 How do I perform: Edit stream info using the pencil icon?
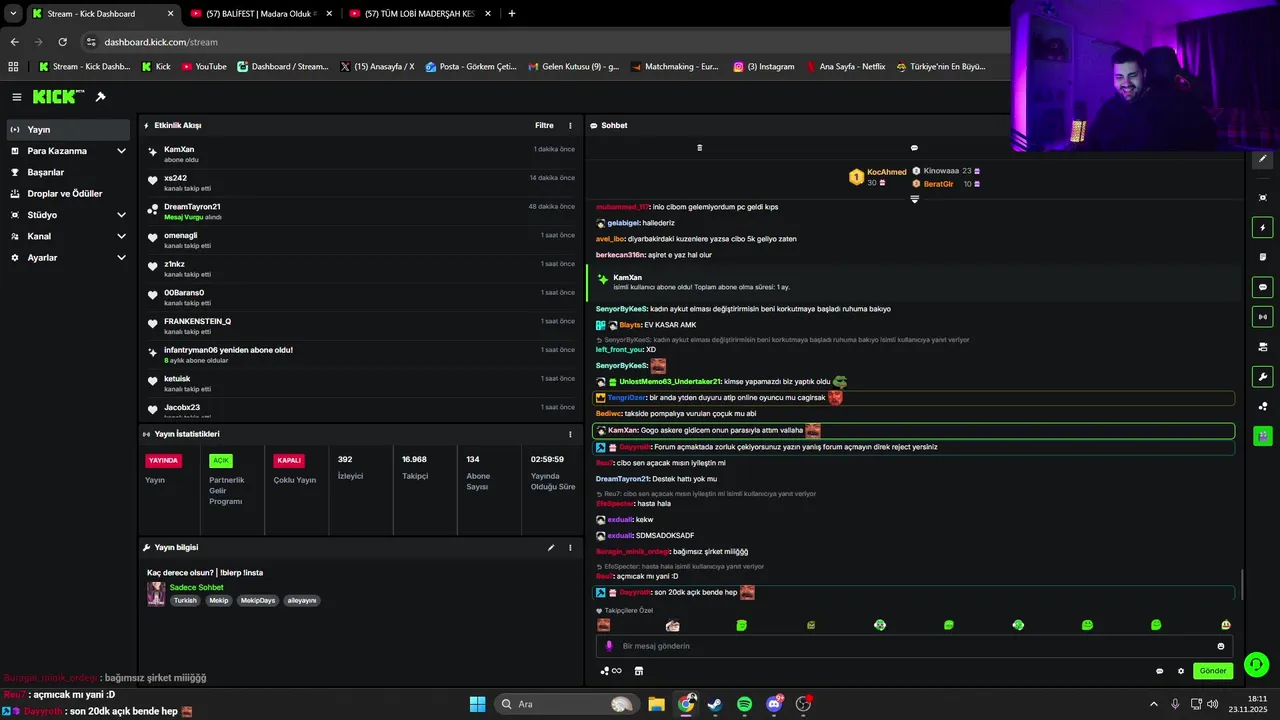coord(551,548)
